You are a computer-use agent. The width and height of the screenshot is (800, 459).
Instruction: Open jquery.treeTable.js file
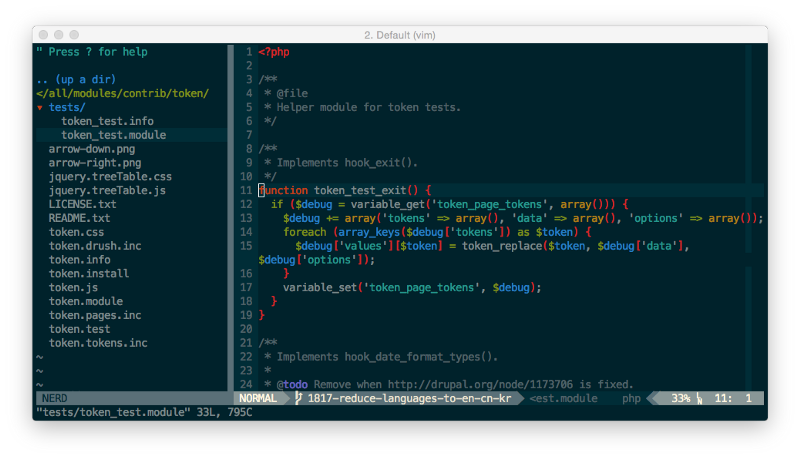pos(107,190)
